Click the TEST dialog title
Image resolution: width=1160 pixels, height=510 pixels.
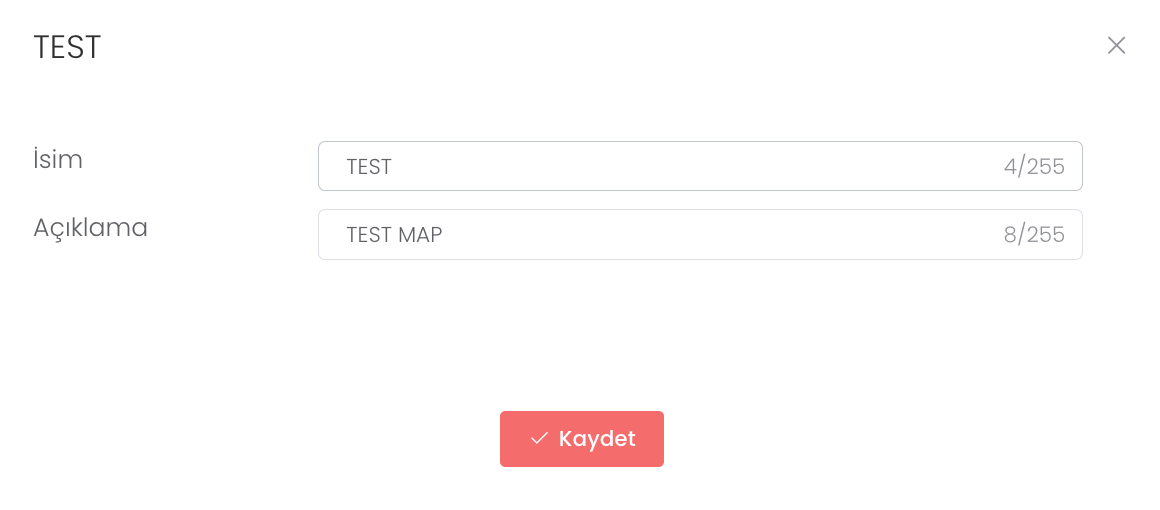[x=67, y=47]
